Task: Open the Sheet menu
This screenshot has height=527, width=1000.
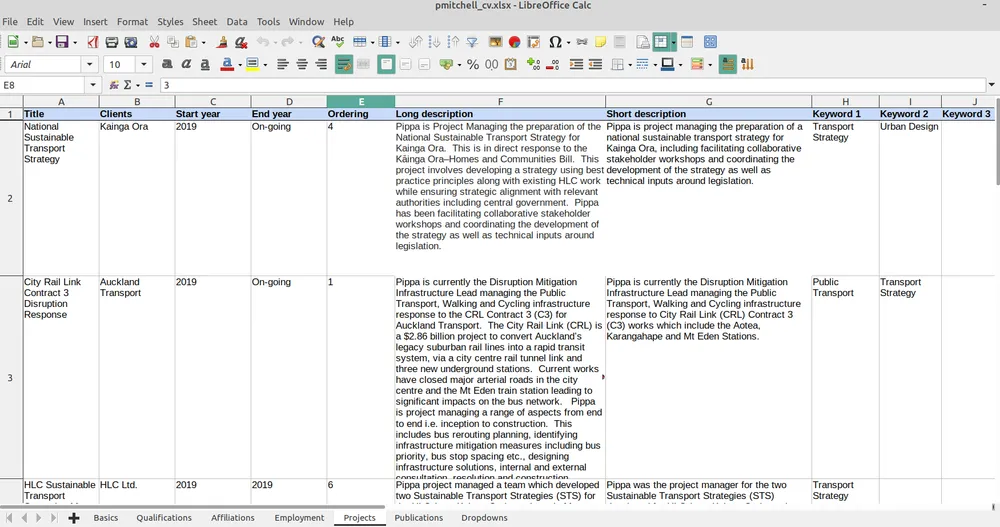Action: [x=205, y=22]
